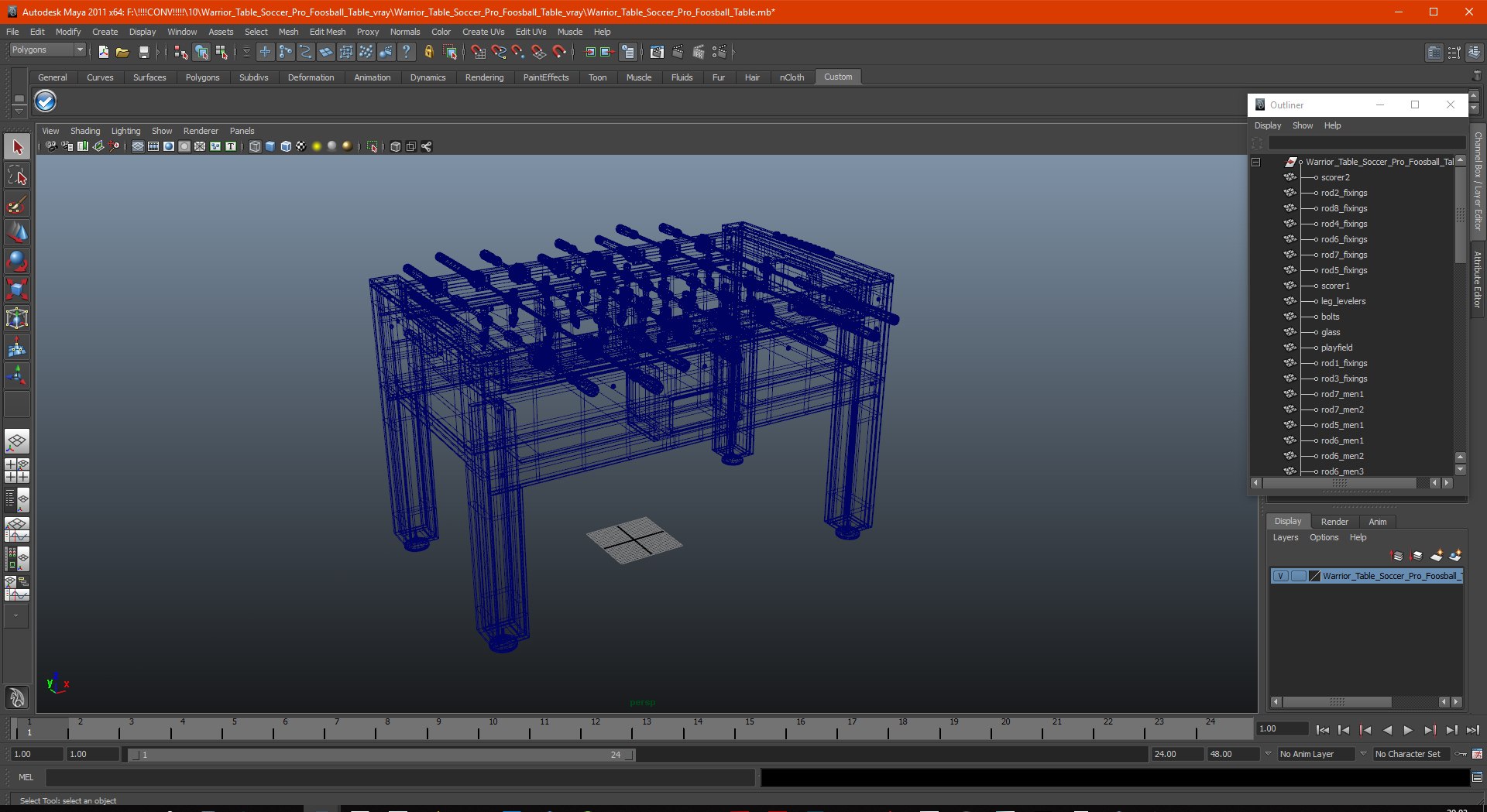Open the Outliner Show menu
Image resolution: width=1487 pixels, height=812 pixels.
[x=1303, y=125]
